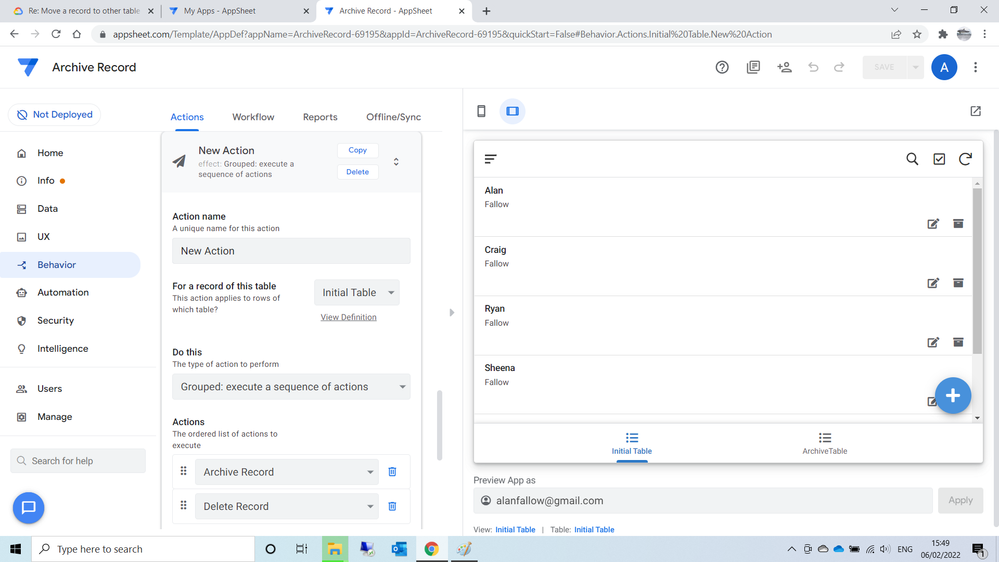Viewport: 999px width, 562px height.
Task: Open the three-dot more menu in header
Action: click(975, 67)
